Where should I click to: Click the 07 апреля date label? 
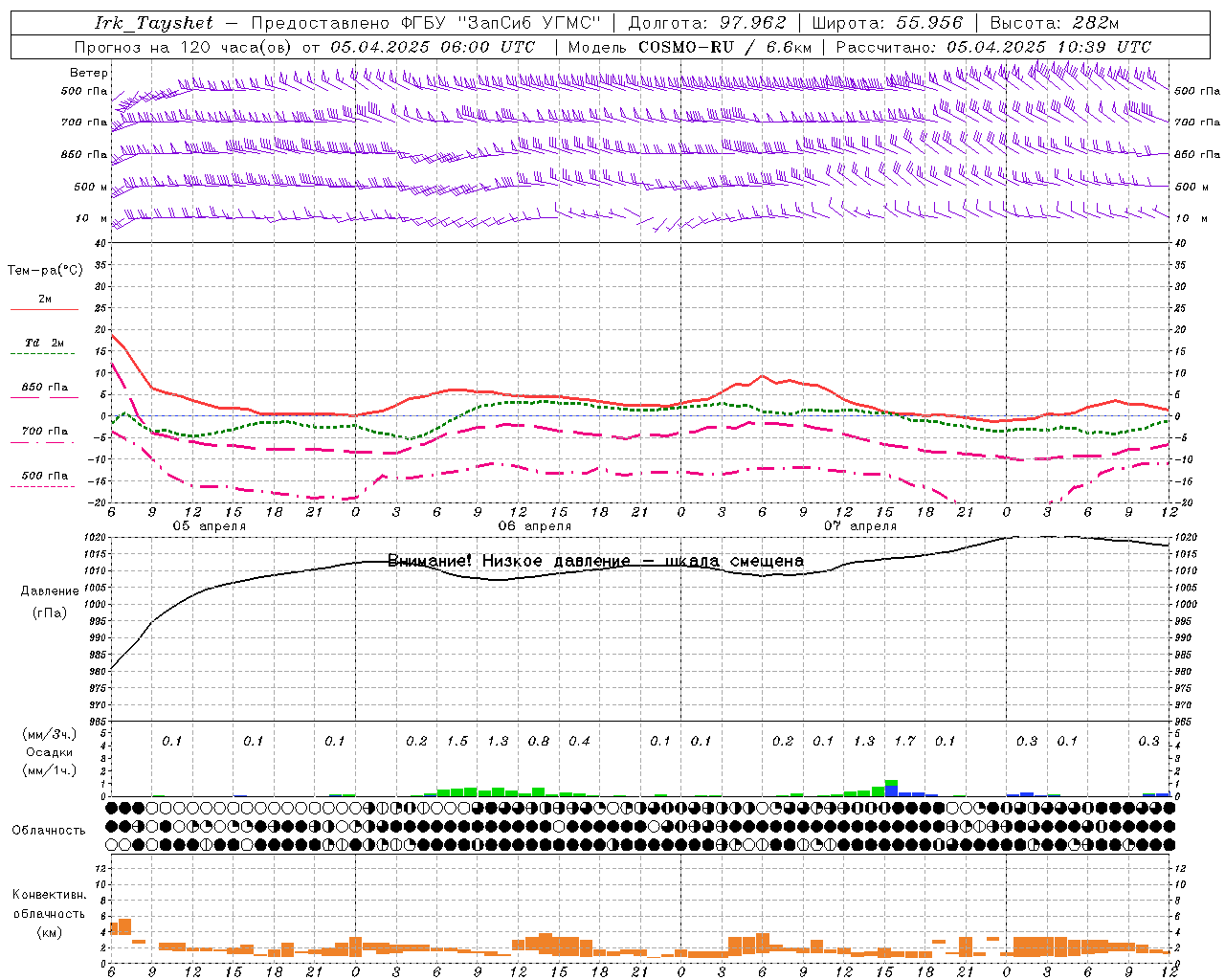(860, 526)
